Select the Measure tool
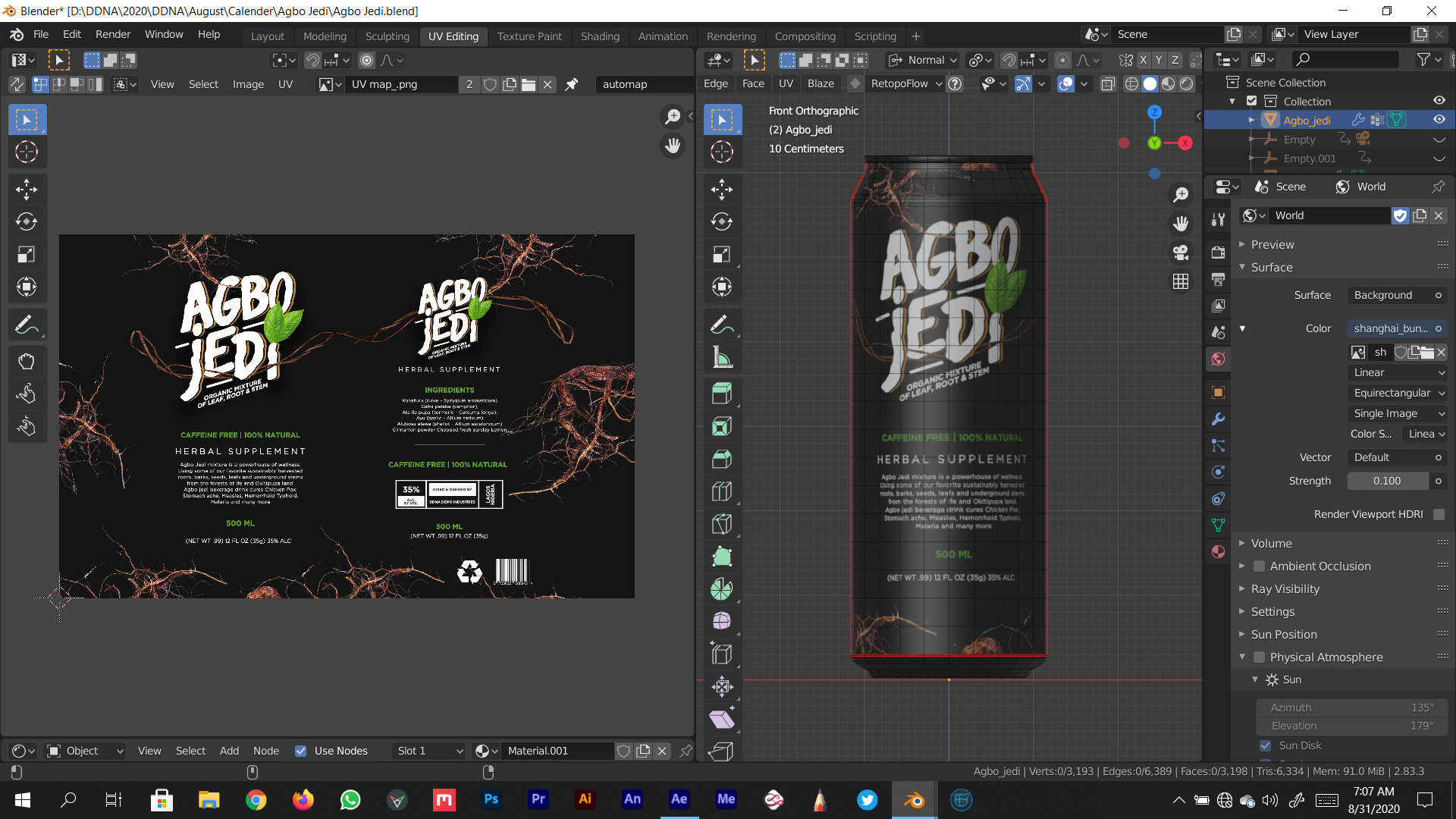 722,357
